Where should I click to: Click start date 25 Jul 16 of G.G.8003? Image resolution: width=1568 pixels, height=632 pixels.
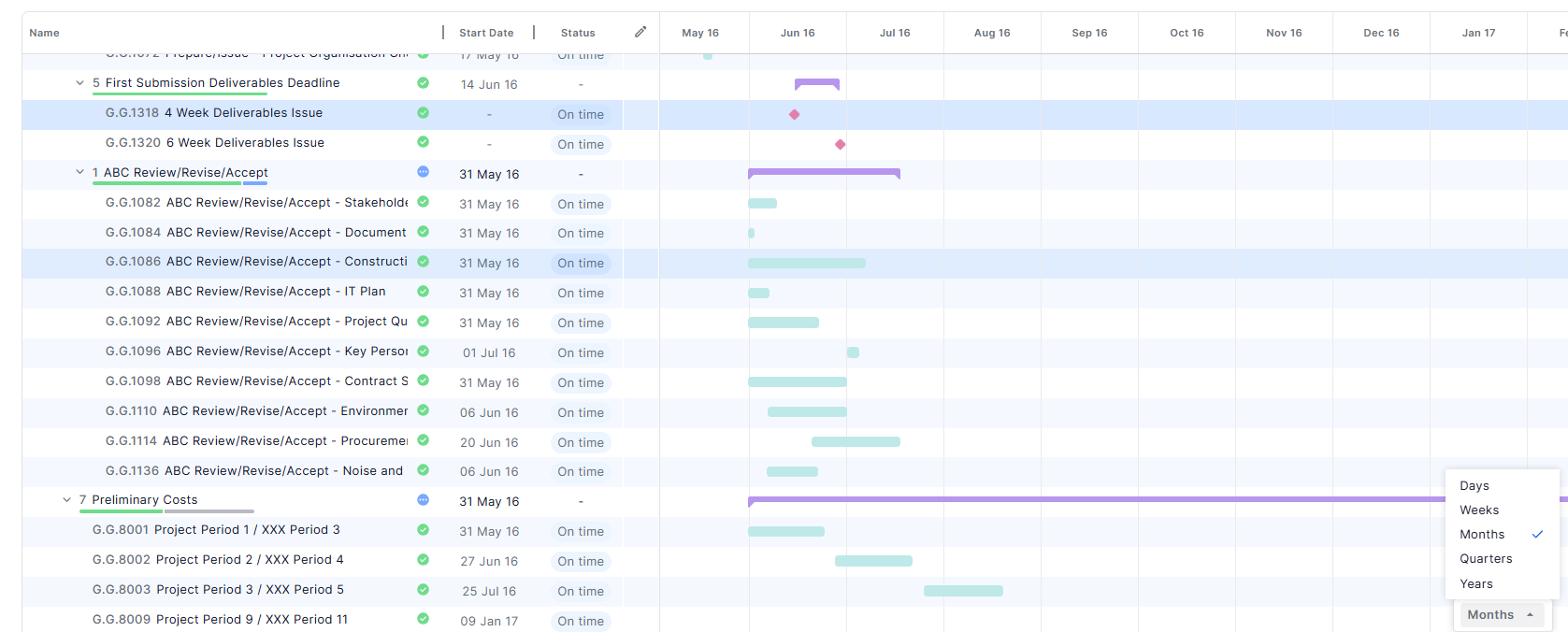pyautogui.click(x=489, y=592)
